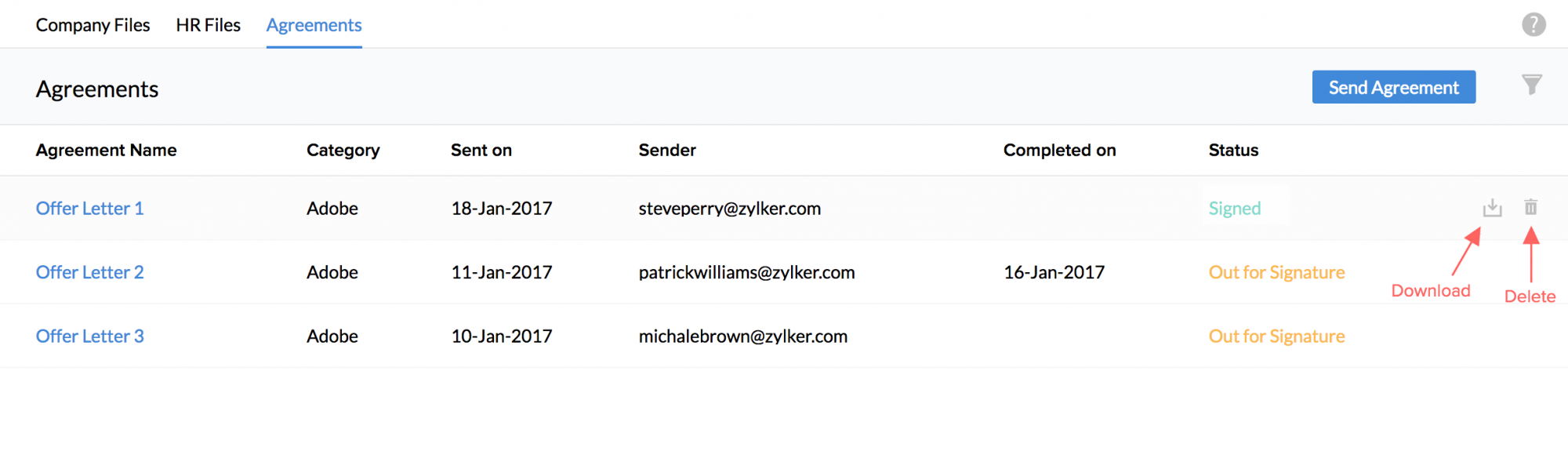Viewport: 1568px width, 455px height.
Task: Open the Offer Letter 2 link
Action: (x=89, y=272)
